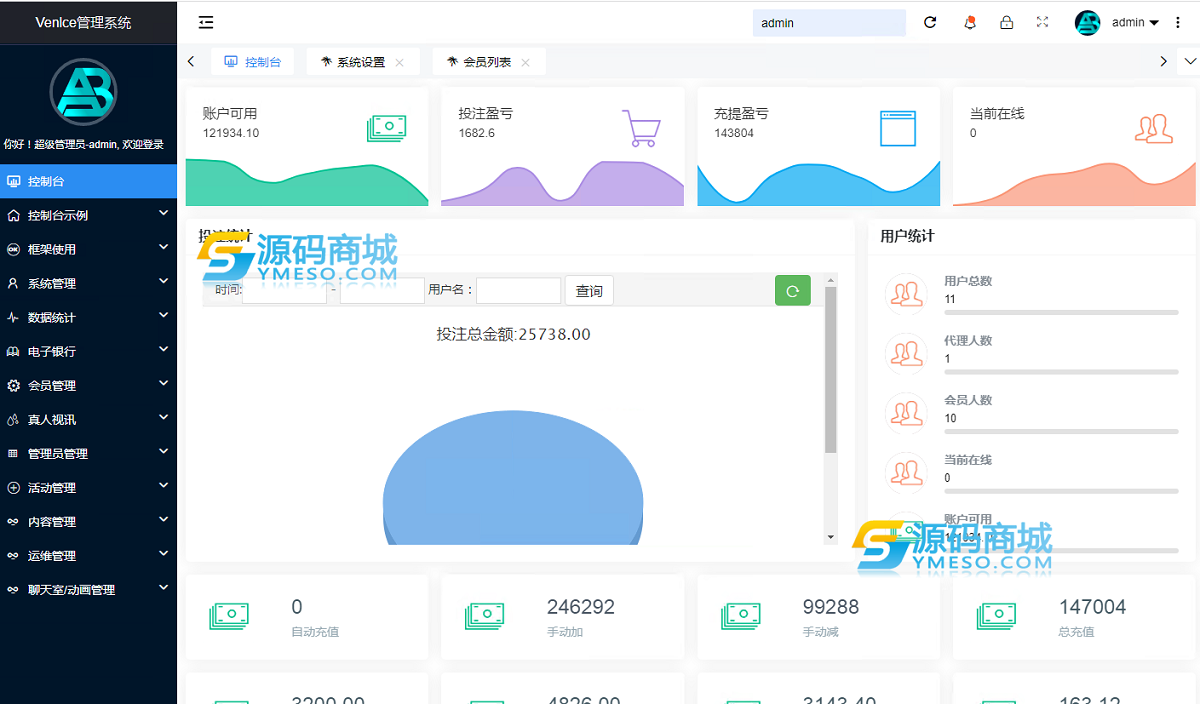The image size is (1200, 704).
Task: Close the 系统设置 tab
Action: 400,62
